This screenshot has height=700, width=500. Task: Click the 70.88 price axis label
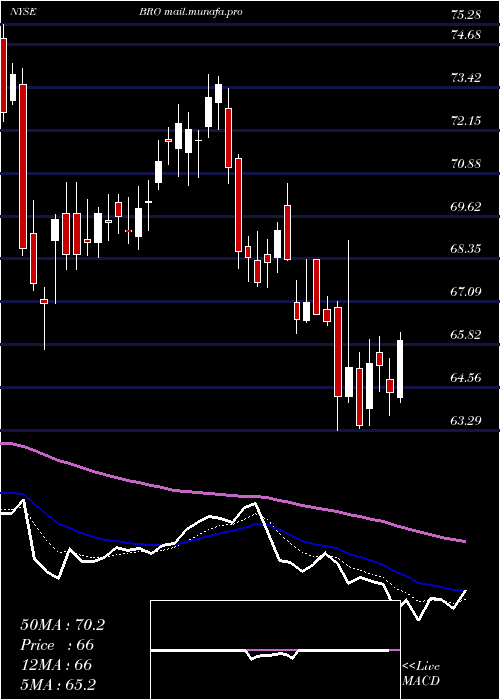pyautogui.click(x=466, y=163)
